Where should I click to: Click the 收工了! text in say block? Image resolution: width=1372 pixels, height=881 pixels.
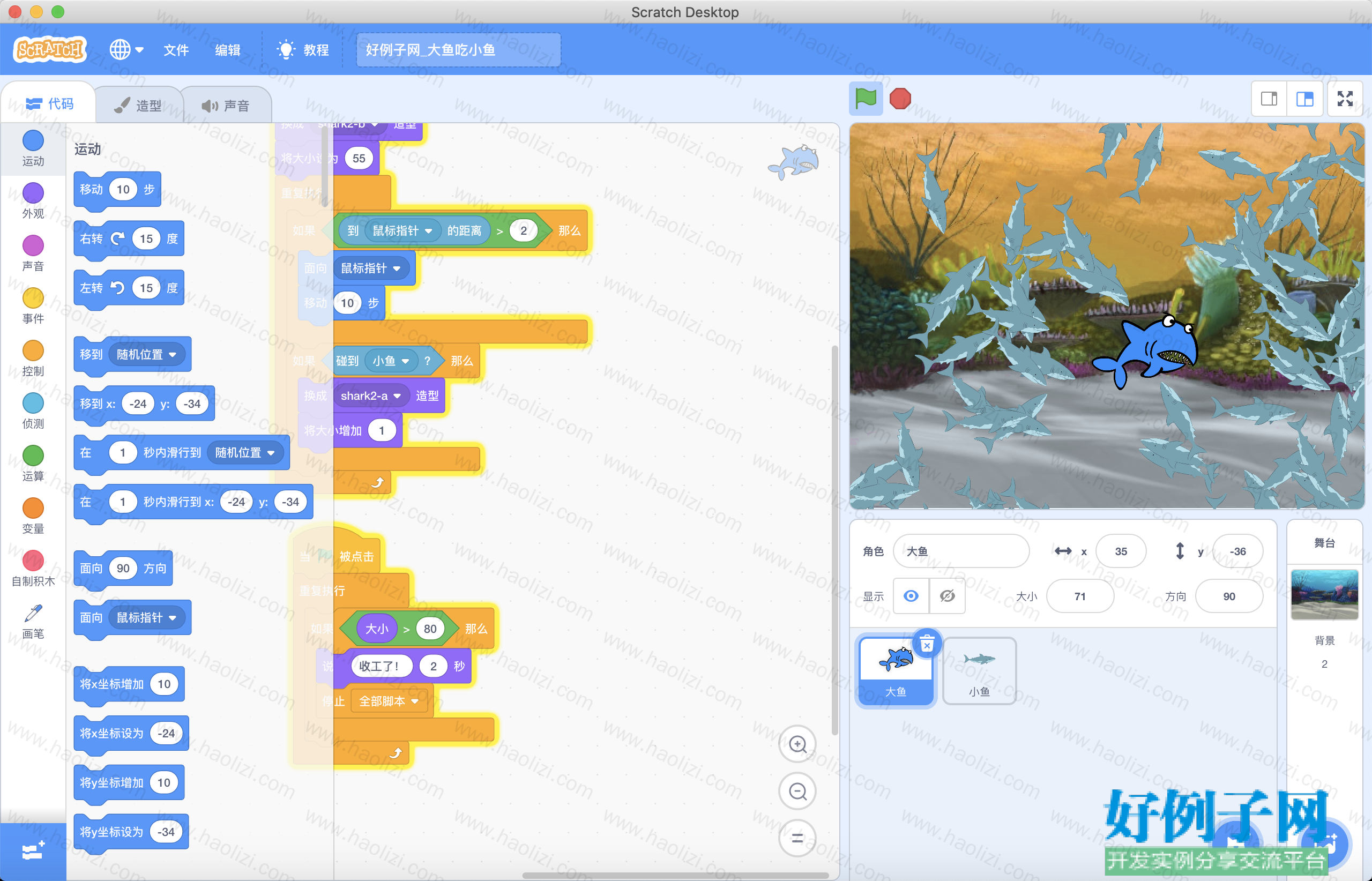click(x=381, y=666)
